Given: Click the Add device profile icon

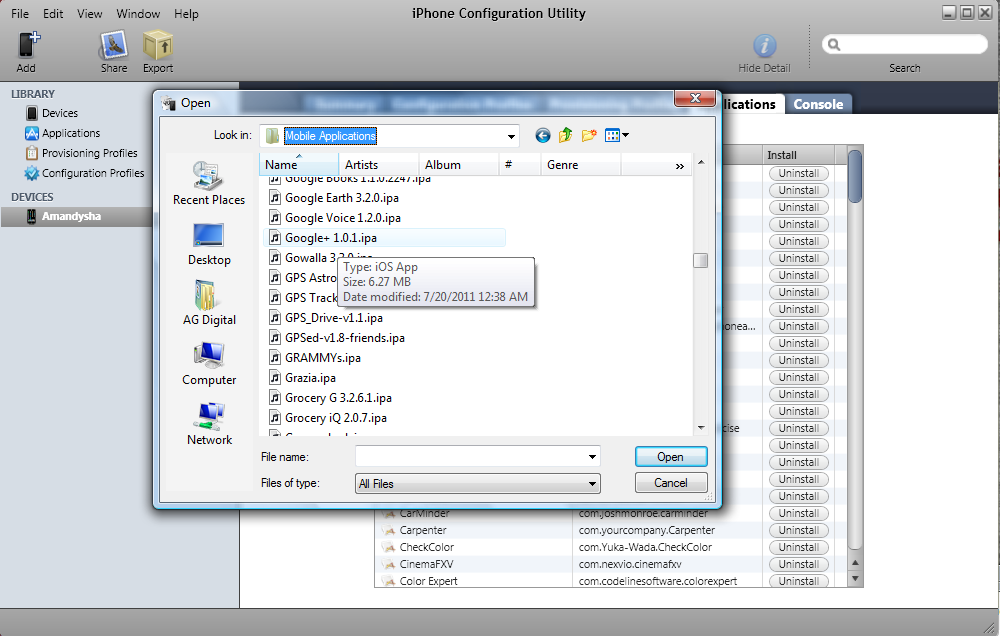Looking at the screenshot, I should 27,46.
